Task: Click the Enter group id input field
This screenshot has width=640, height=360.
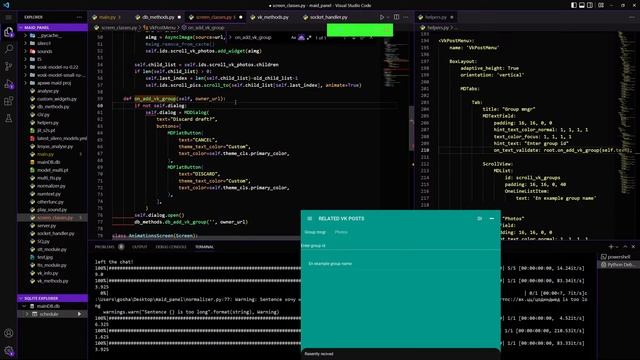Action: pyautogui.click(x=400, y=245)
